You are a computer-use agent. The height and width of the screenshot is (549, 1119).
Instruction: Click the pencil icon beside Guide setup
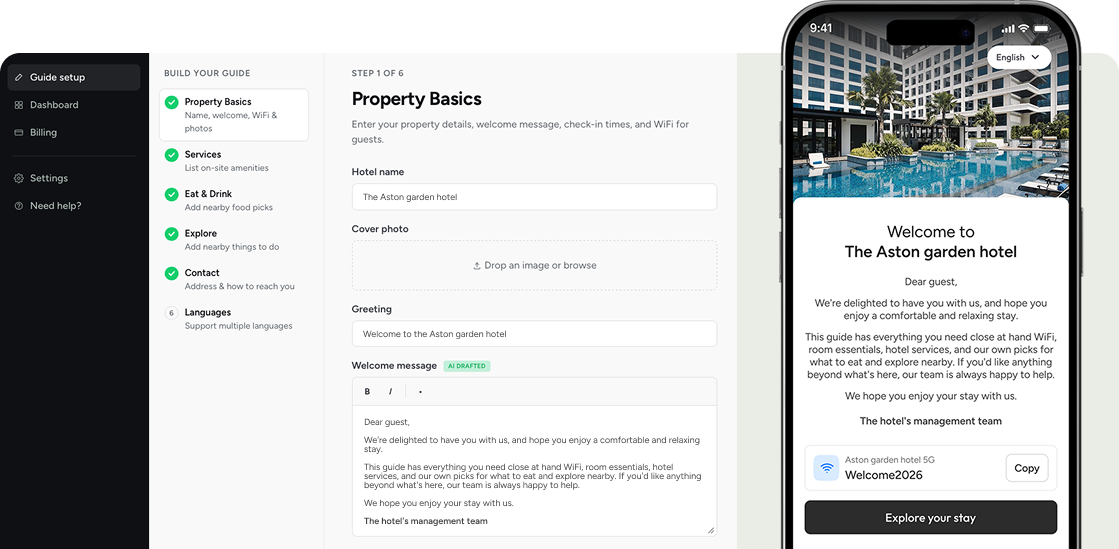(19, 77)
